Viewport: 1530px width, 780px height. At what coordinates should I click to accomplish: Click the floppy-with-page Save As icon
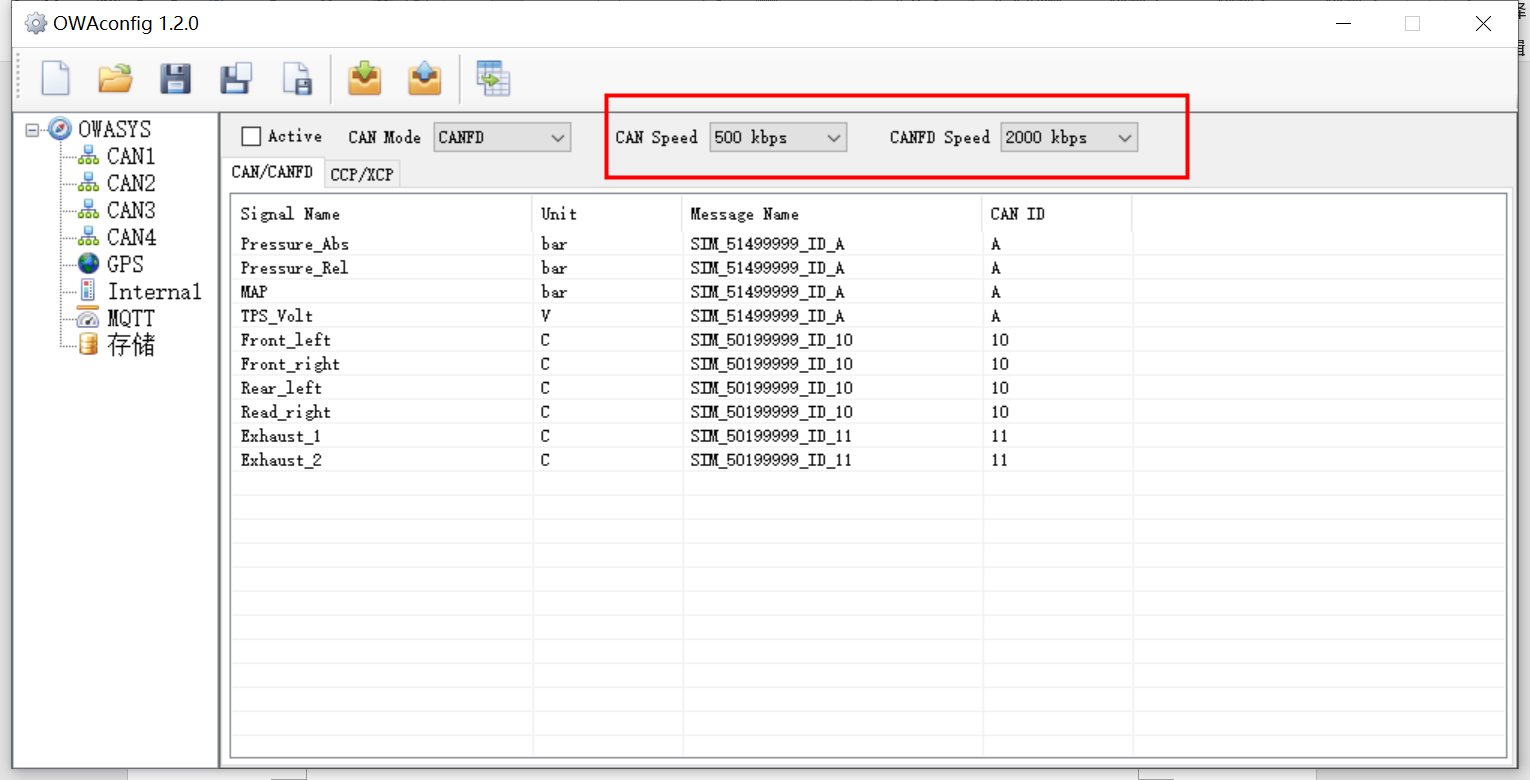(x=236, y=78)
